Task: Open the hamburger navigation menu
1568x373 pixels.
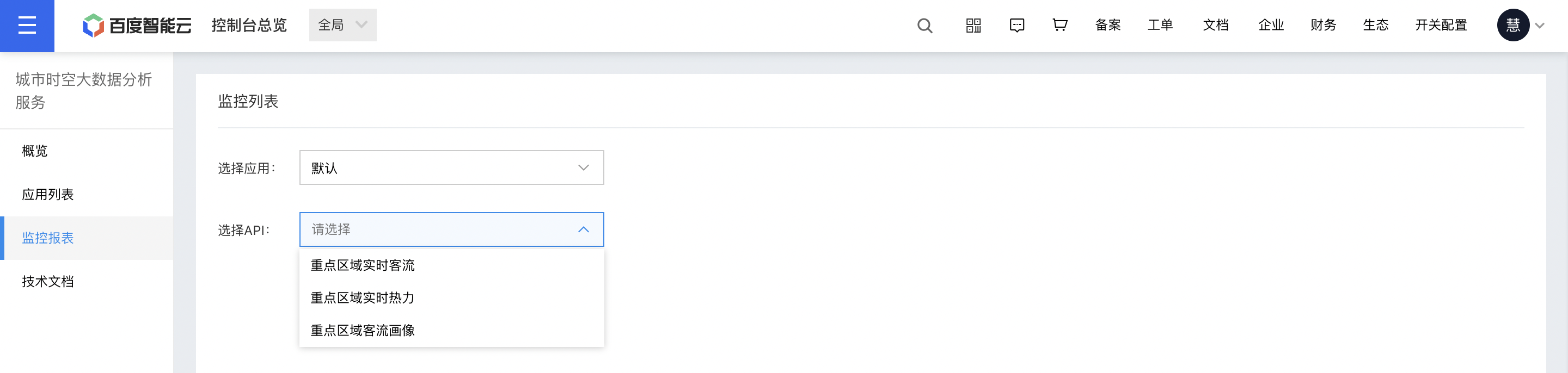Action: [x=27, y=26]
